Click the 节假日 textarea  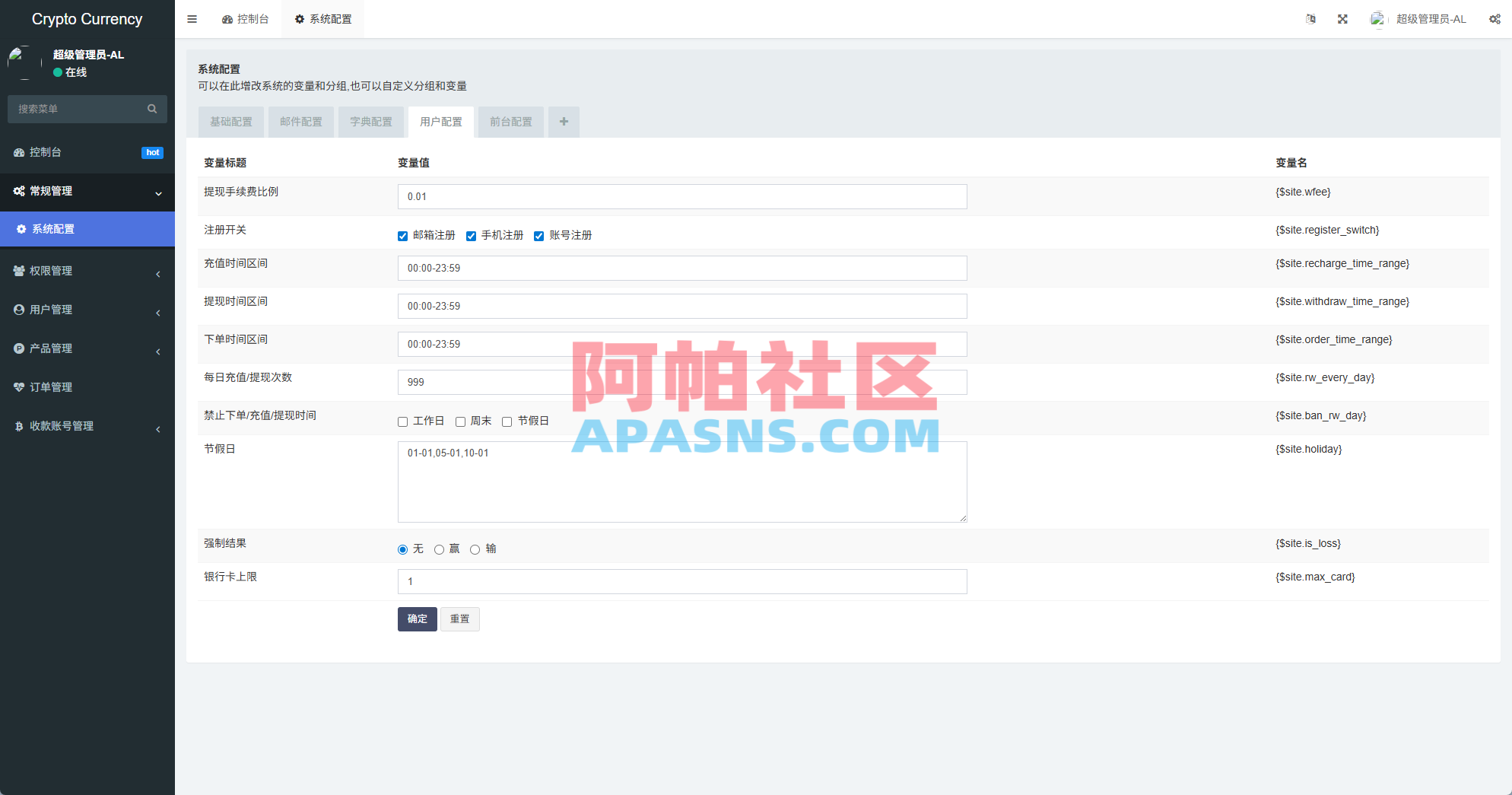(x=682, y=482)
